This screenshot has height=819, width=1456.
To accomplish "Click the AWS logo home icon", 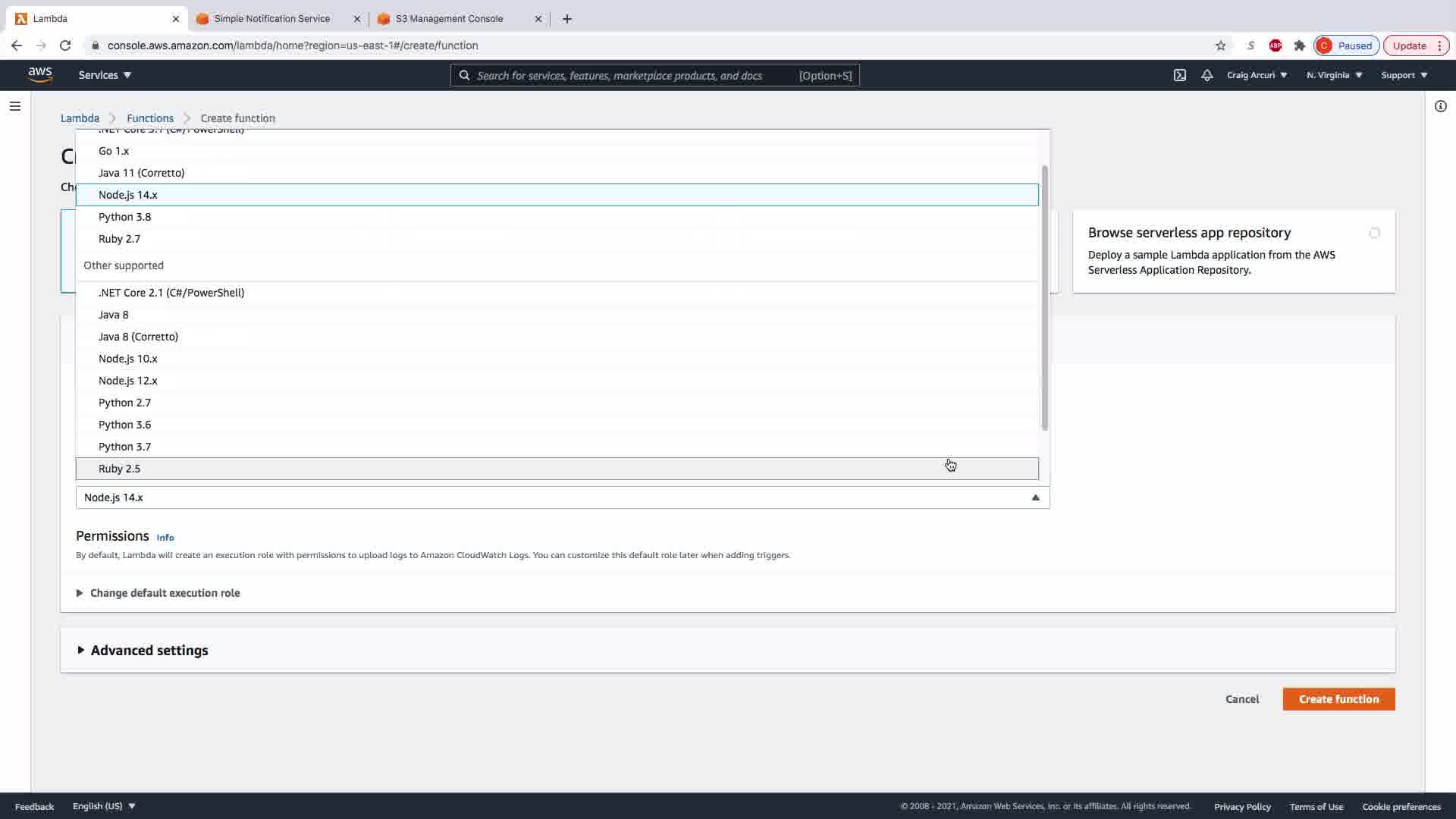I will [x=40, y=74].
